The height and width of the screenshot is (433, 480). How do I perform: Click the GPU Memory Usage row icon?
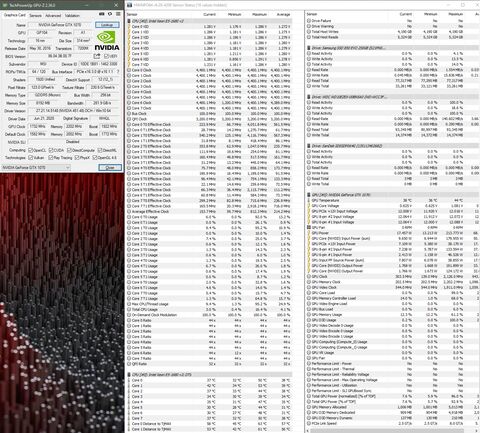pyautogui.click(x=309, y=315)
